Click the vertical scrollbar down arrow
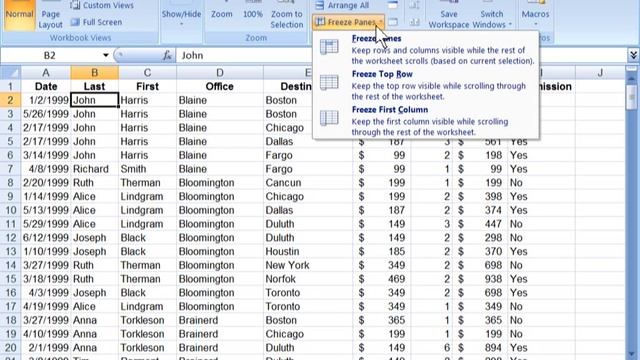The image size is (640, 360). pos(632,354)
